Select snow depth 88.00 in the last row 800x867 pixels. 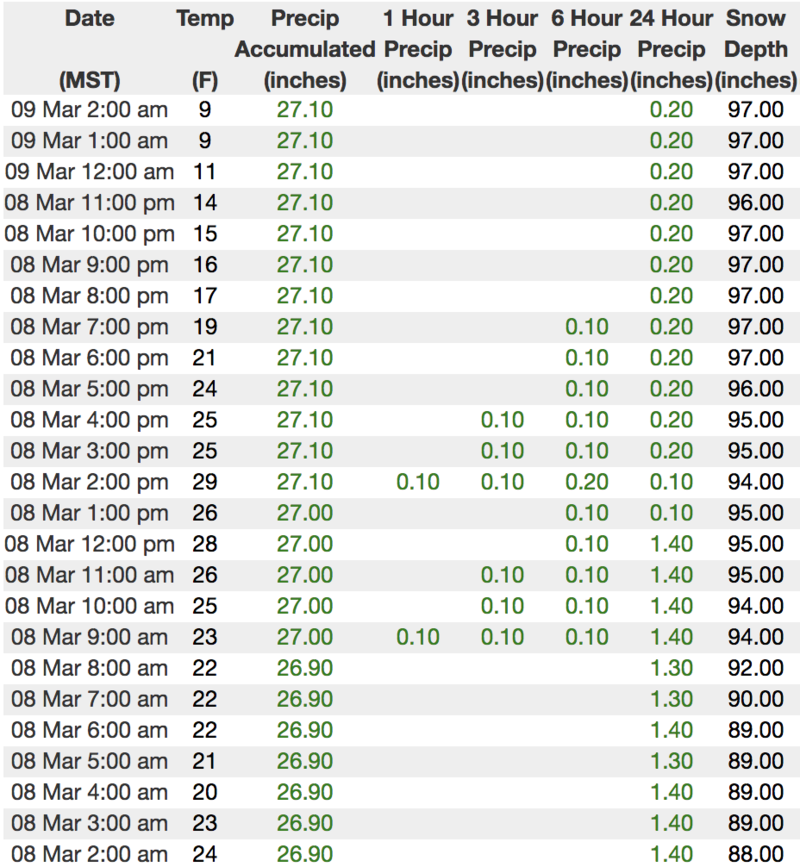(756, 854)
